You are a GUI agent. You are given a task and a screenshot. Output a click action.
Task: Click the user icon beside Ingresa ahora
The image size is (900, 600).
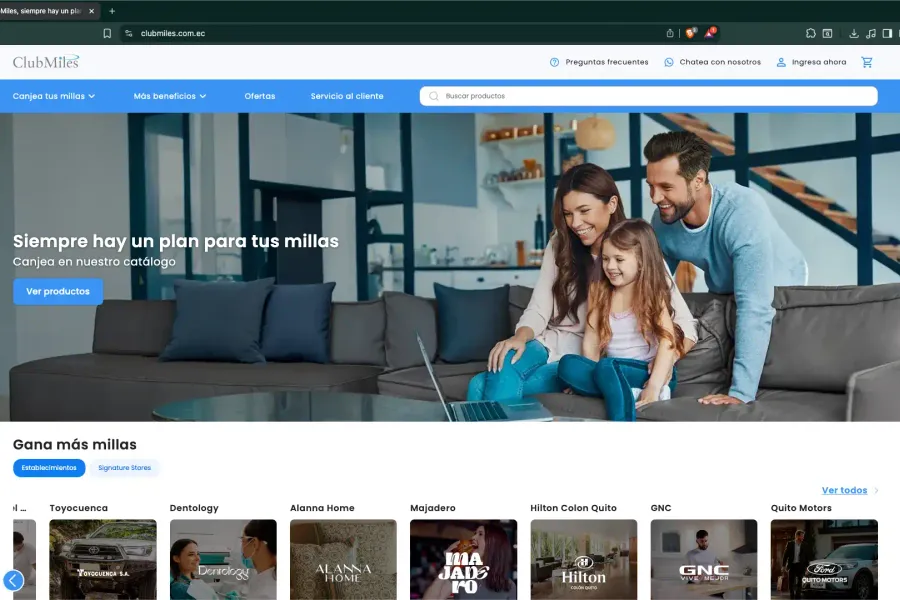(781, 62)
